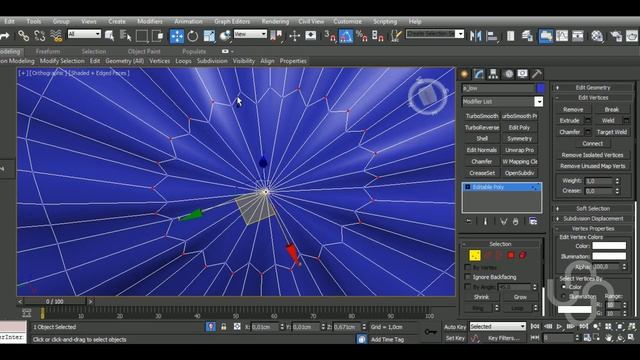Click the Unlink Selection icon

40,36
